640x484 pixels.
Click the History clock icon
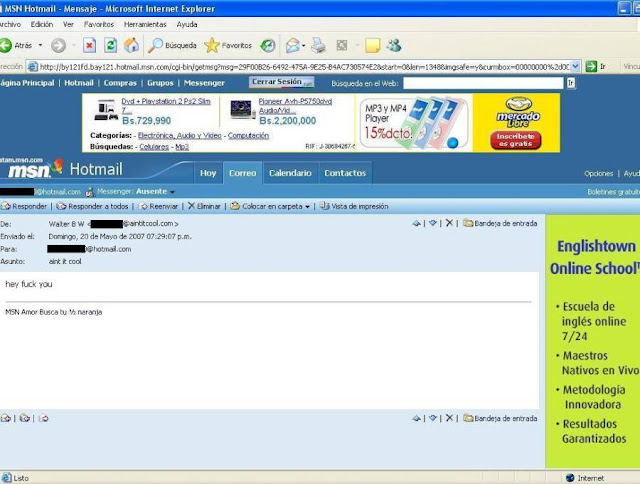(268, 45)
